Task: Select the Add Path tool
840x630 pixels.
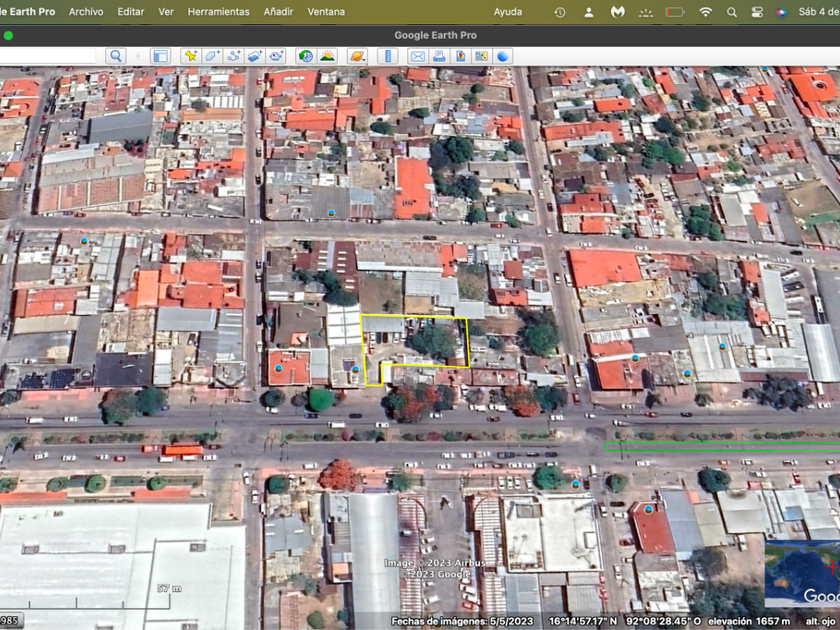Action: point(234,56)
